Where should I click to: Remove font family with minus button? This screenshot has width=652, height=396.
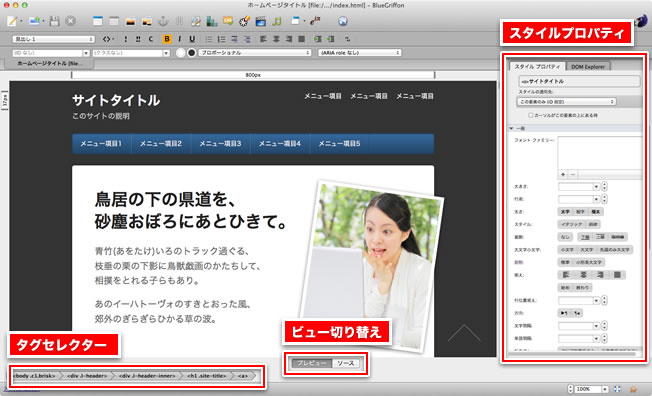573,175
